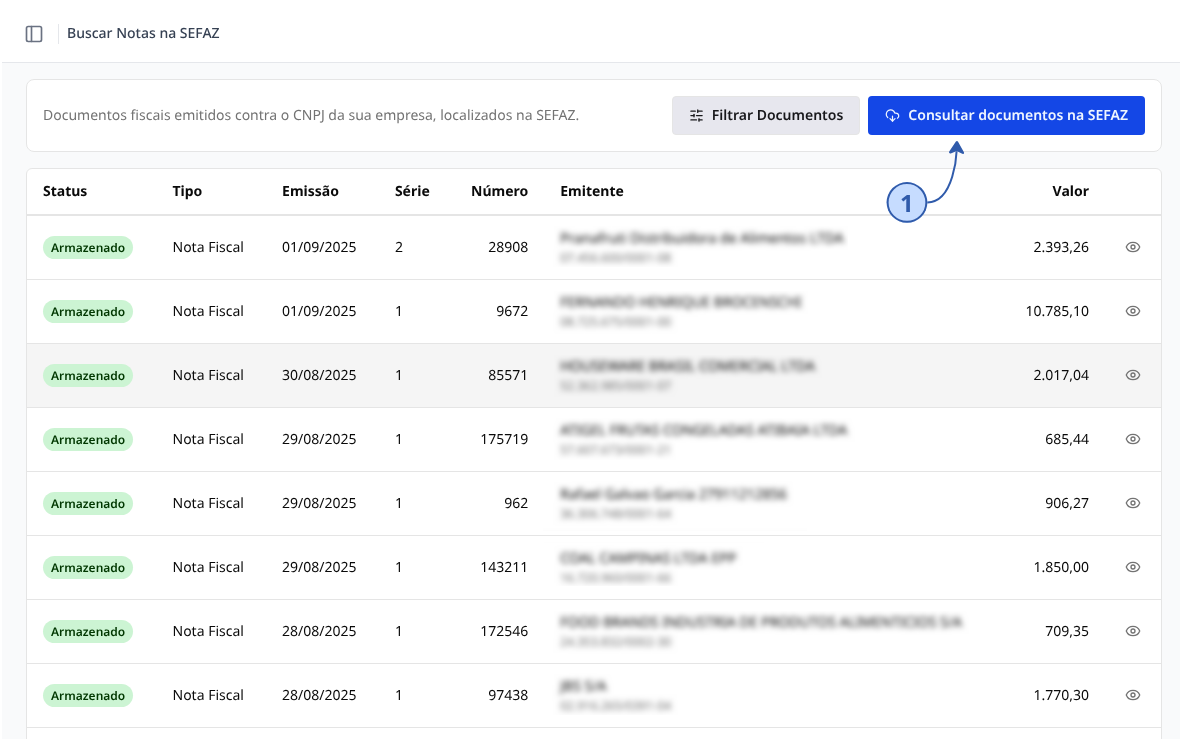Image resolution: width=1180 pixels, height=747 pixels.
Task: Click Armazenado badge of document 962
Action: click(88, 503)
